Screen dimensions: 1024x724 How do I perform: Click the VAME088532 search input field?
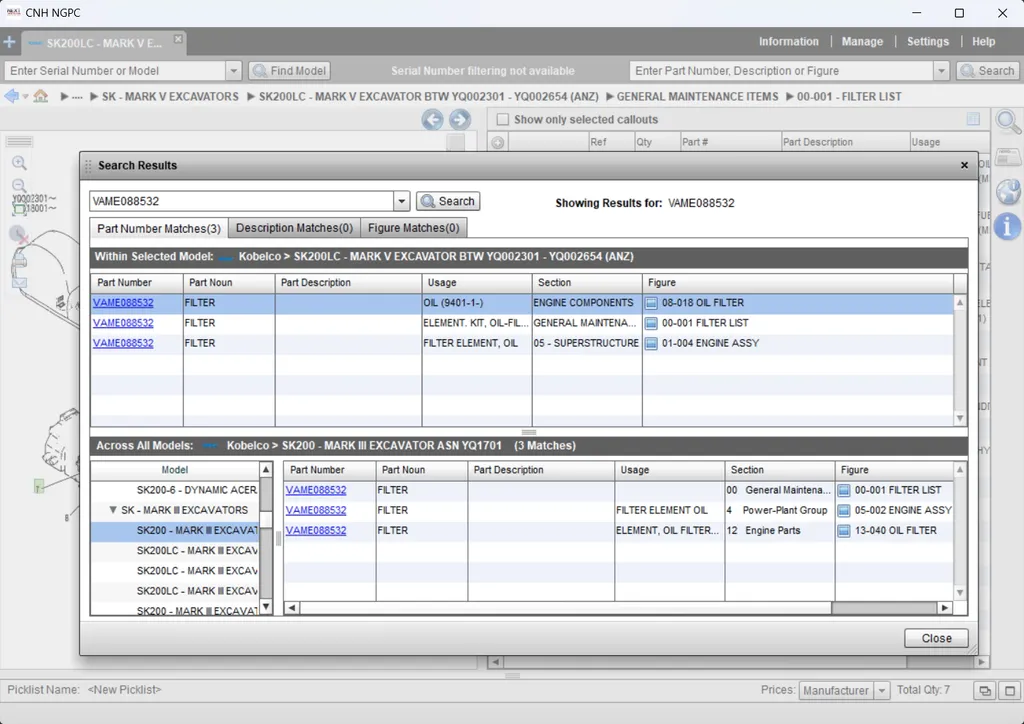[241, 201]
